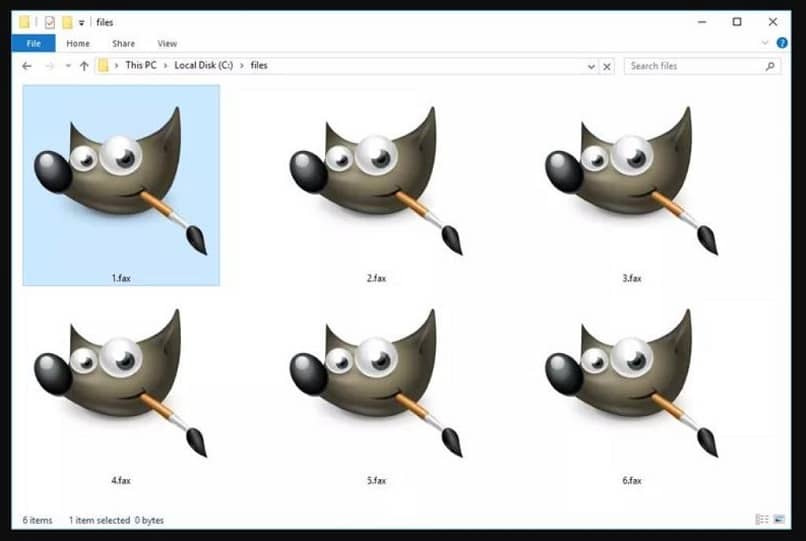Select the 1.fax GIMP file thumbnail
The height and width of the screenshot is (541, 806).
coord(121,180)
